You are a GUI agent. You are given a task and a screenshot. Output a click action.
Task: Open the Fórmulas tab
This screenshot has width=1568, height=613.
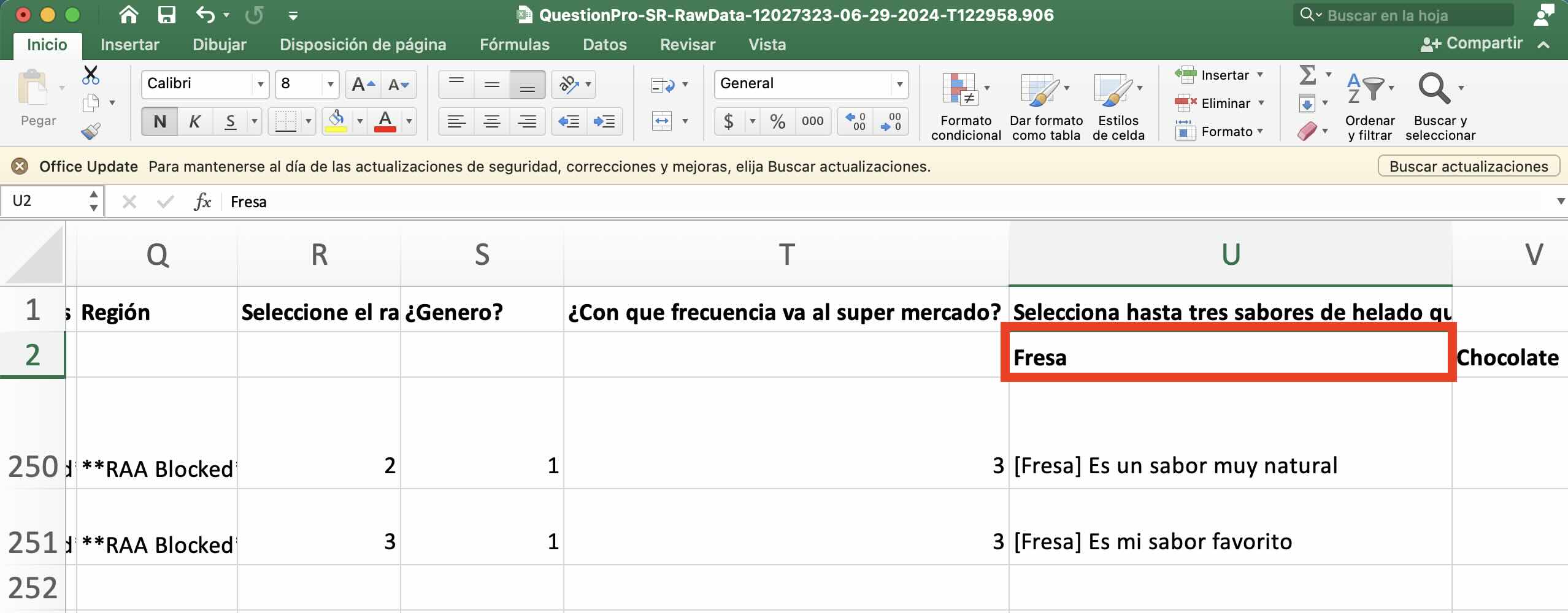pos(515,44)
